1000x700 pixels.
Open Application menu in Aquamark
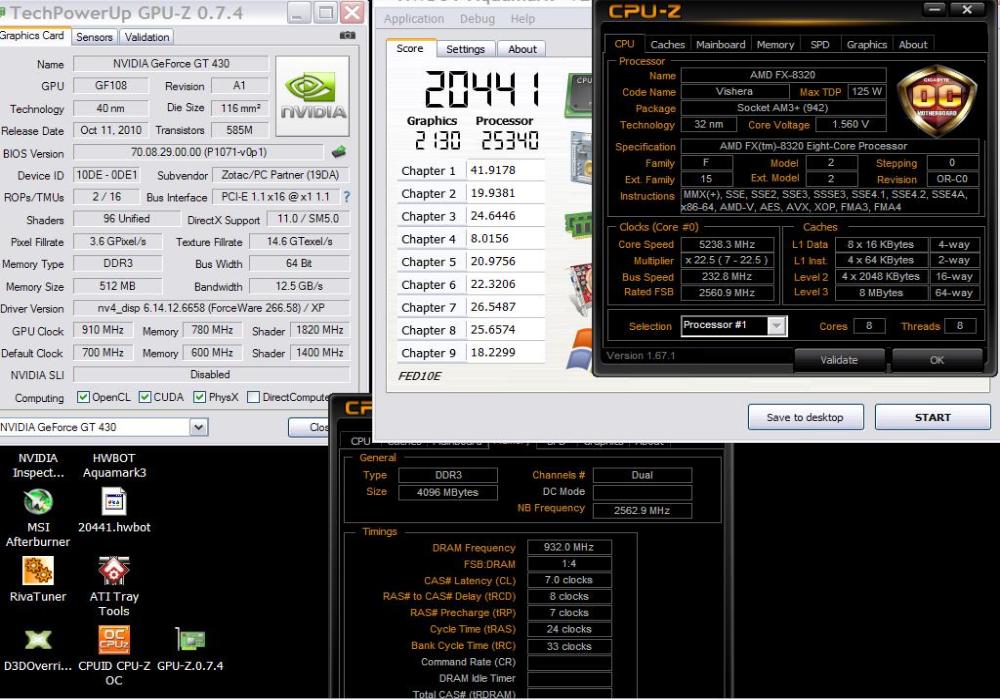click(414, 19)
